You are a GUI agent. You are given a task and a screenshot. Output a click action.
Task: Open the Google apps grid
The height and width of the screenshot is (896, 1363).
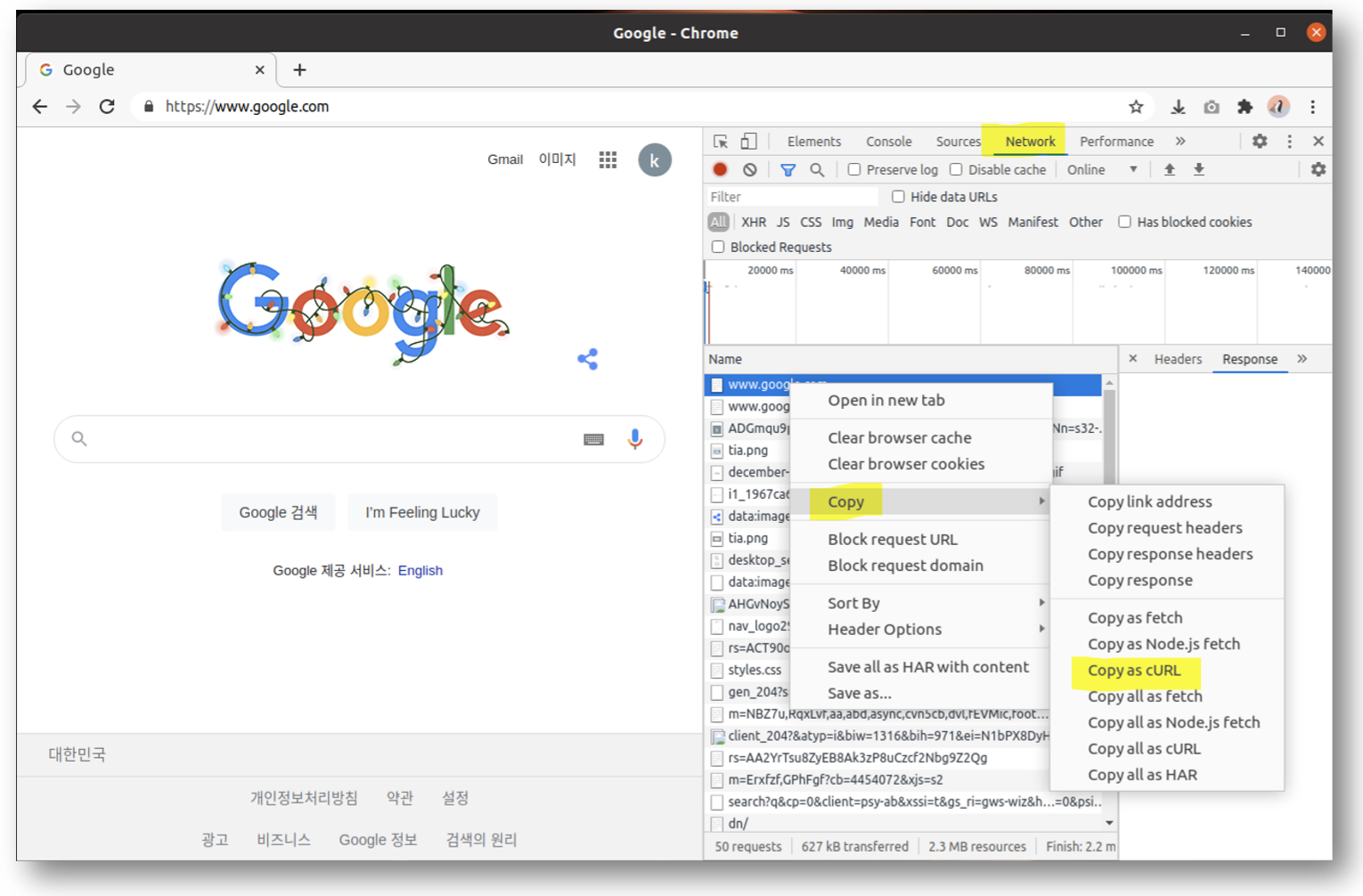click(x=608, y=160)
